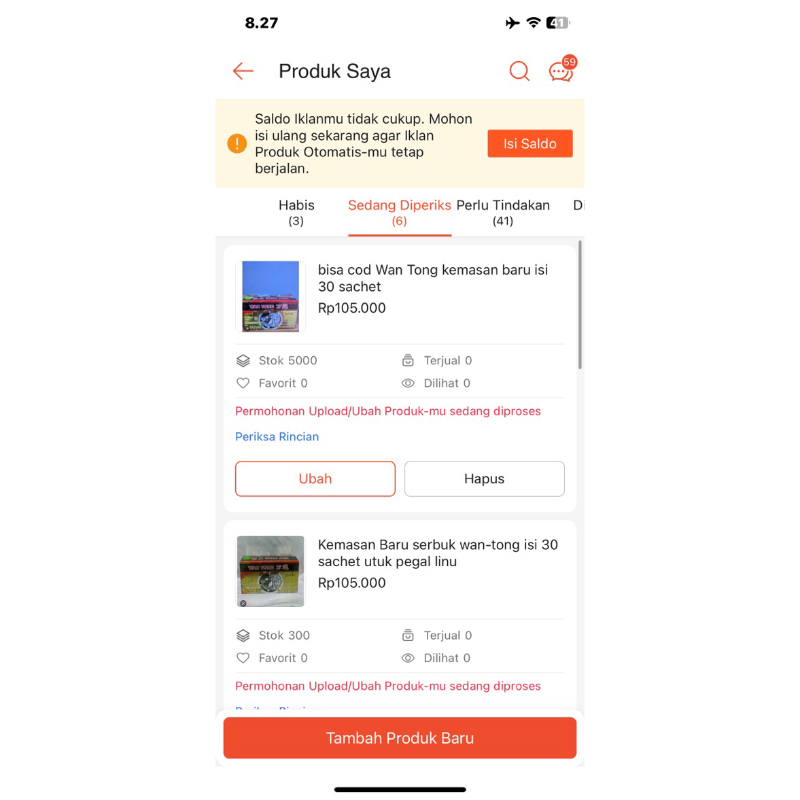800x800 pixels.
Task: Click Tambah Produk Baru button
Action: point(400,738)
